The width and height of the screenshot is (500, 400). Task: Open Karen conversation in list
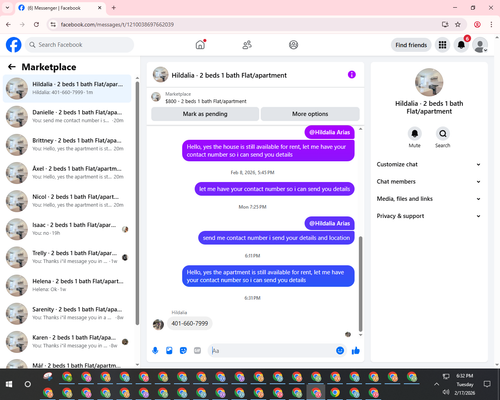pos(67,341)
